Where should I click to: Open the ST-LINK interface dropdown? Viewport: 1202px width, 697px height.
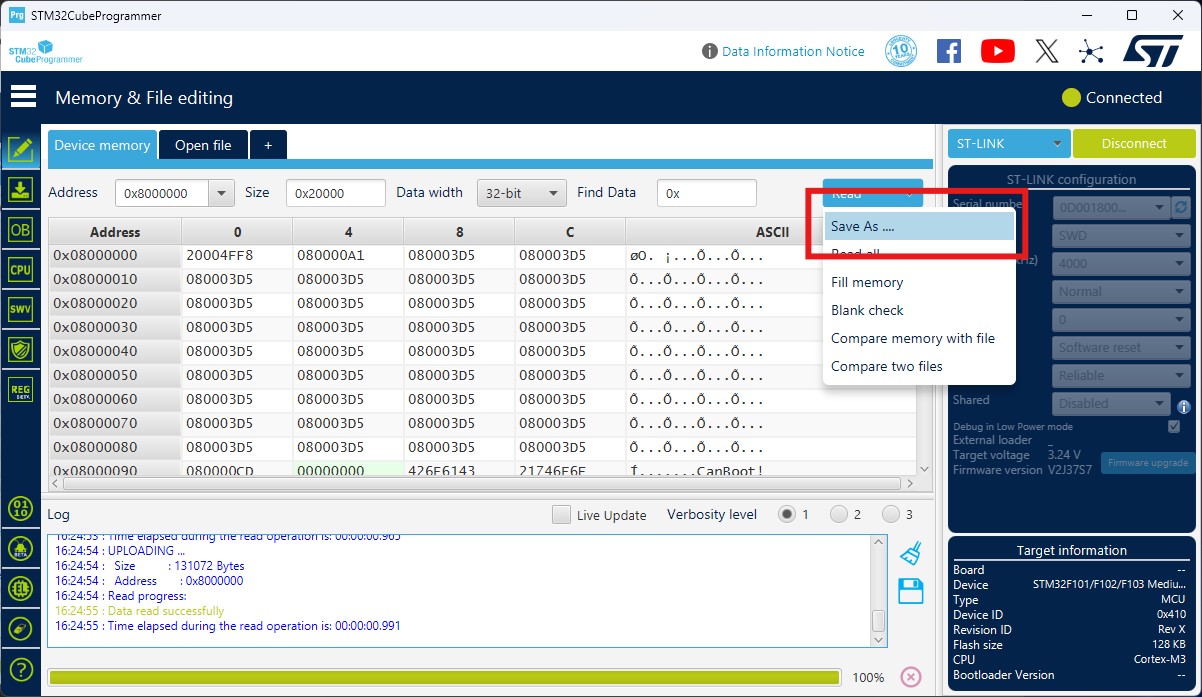[x=1009, y=143]
